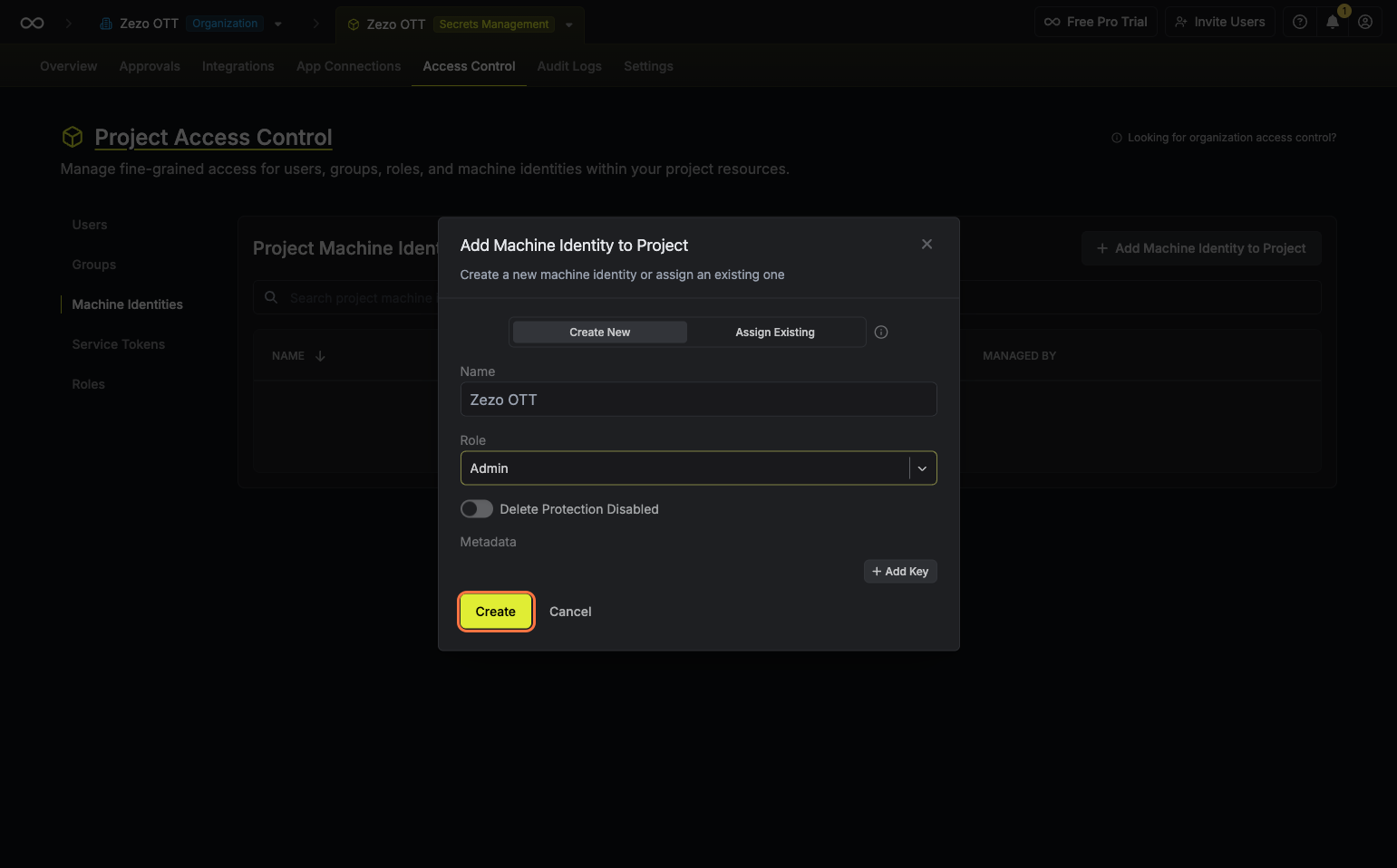Open the user profile icon

[x=1364, y=22]
